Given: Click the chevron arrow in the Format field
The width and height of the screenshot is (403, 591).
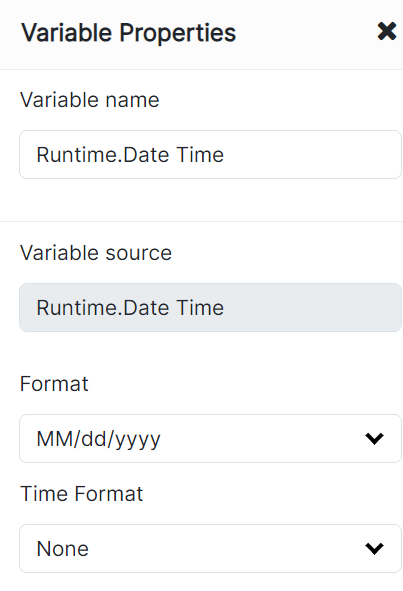Looking at the screenshot, I should click(374, 438).
